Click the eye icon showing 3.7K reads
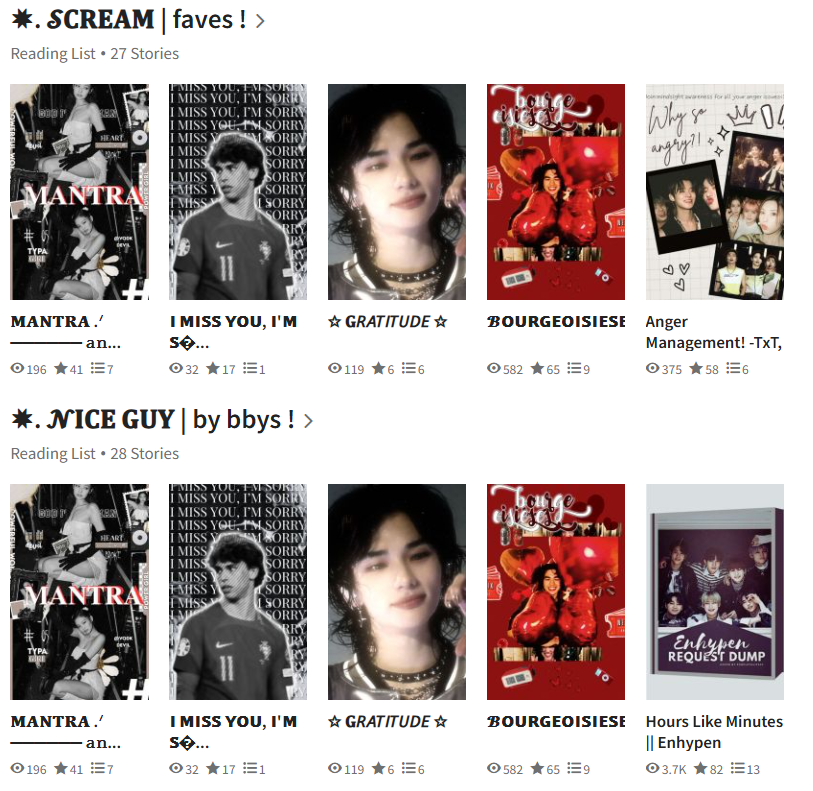813x791 pixels. click(x=652, y=768)
